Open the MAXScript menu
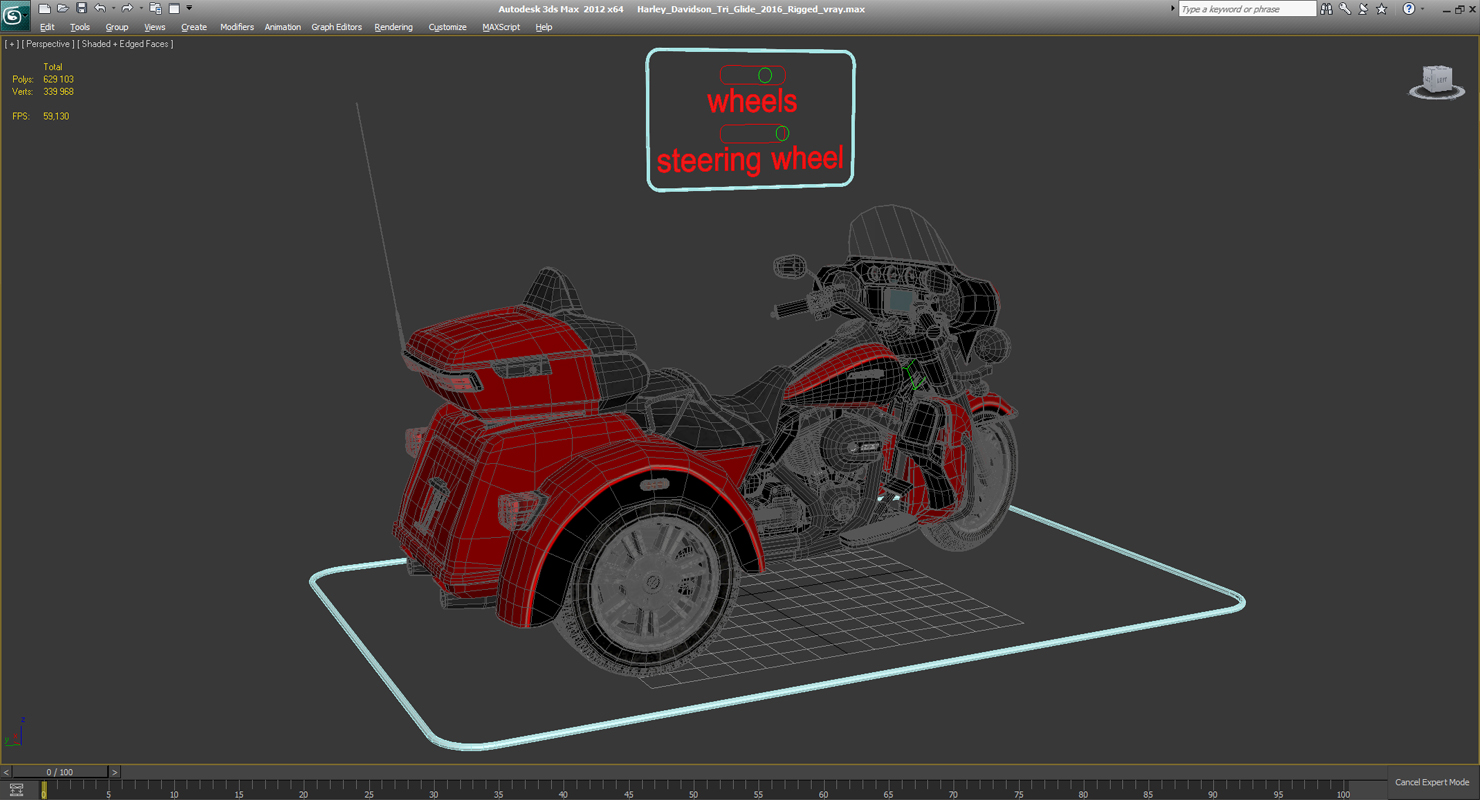This screenshot has width=1480, height=800. click(501, 27)
